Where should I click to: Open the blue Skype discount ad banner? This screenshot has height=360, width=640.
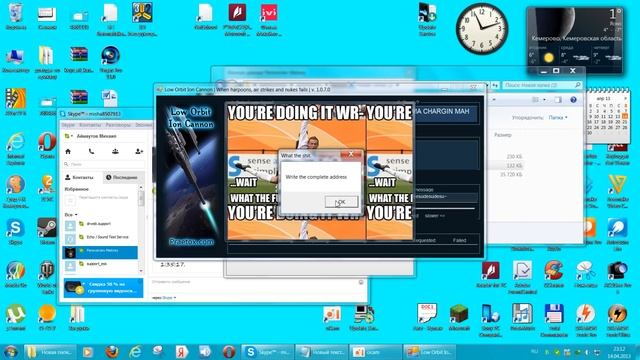pyautogui.click(x=103, y=288)
